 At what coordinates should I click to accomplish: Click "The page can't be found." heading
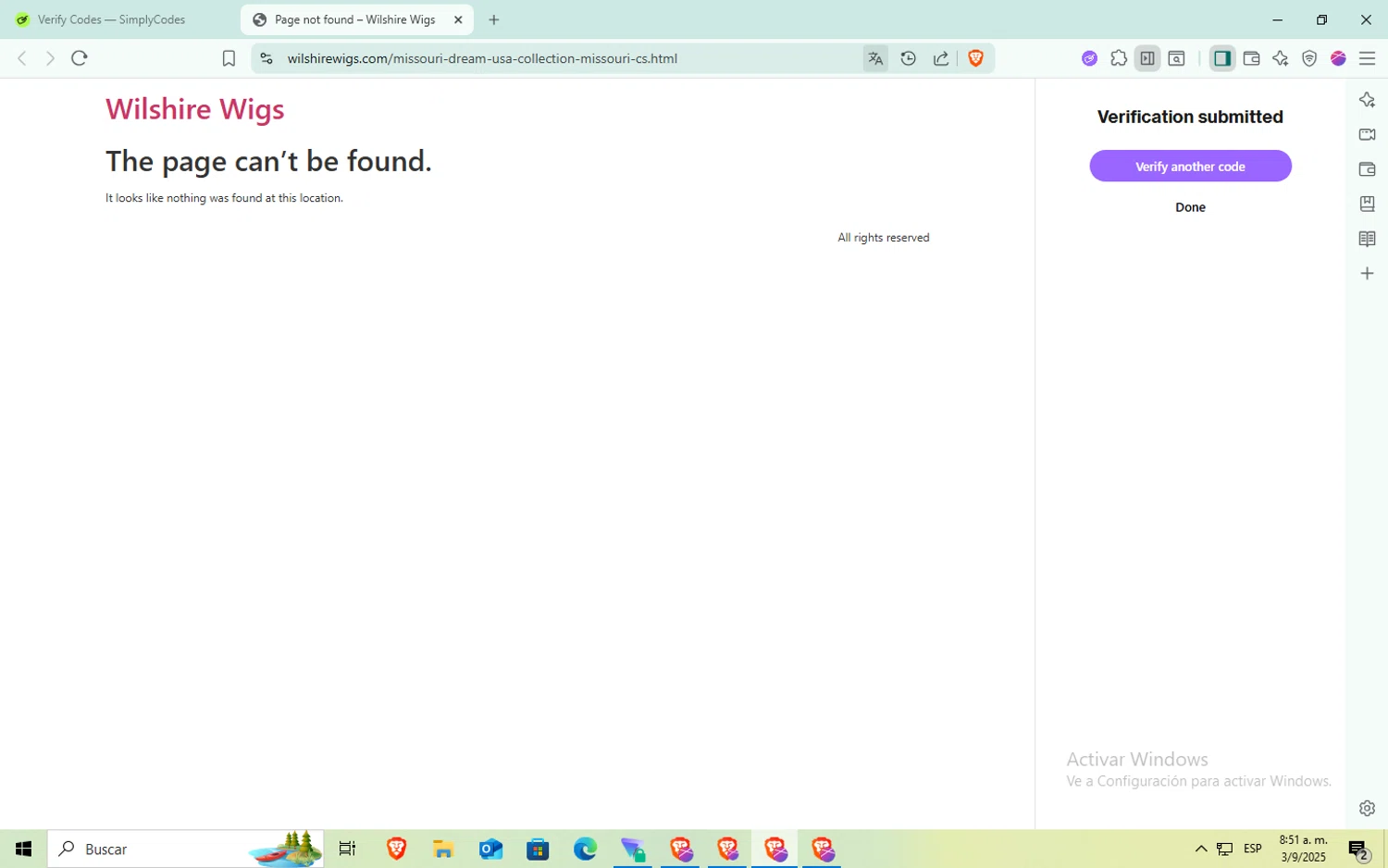tap(268, 161)
